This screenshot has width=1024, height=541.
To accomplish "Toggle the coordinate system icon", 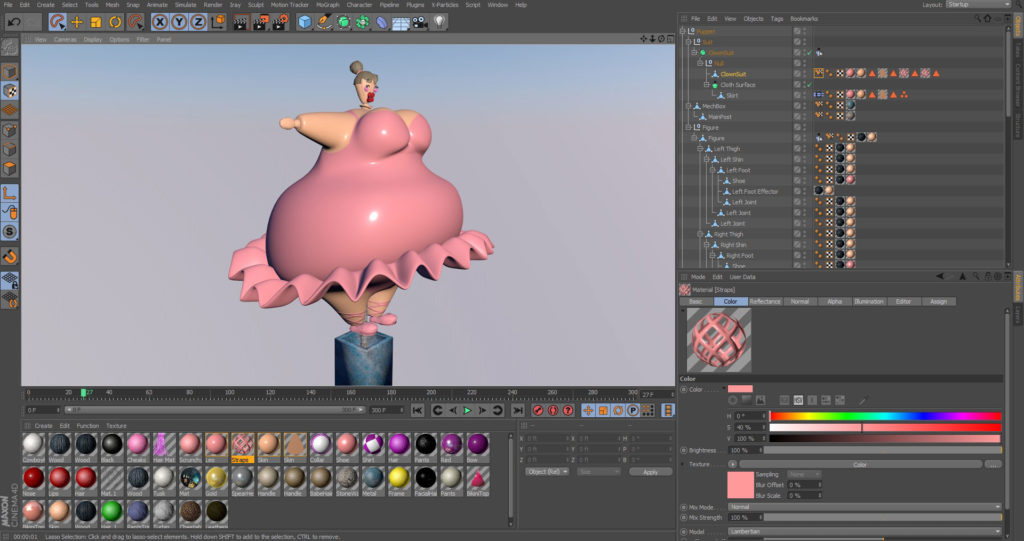I will (x=218, y=22).
